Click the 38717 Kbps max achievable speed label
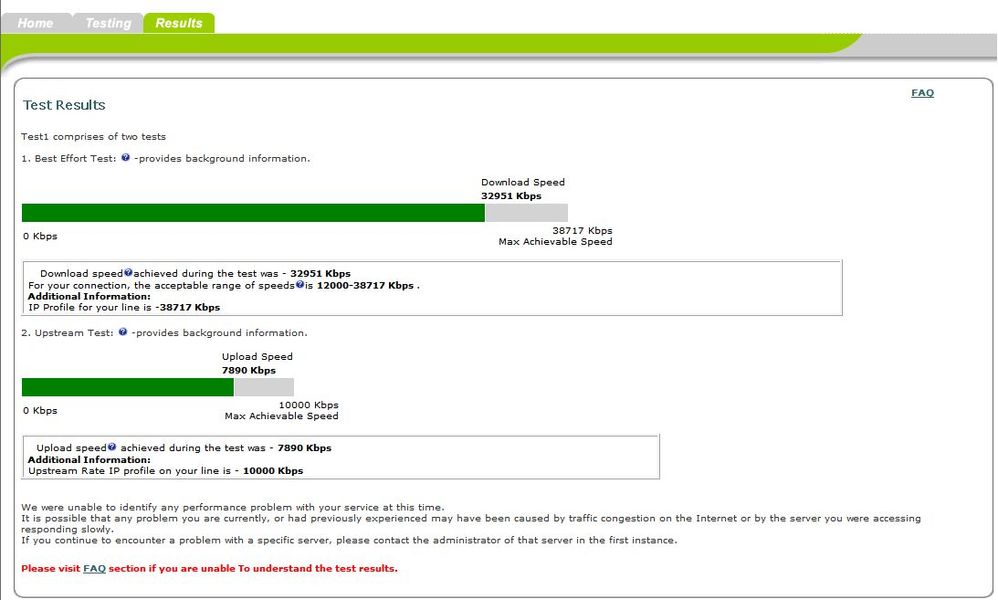This screenshot has width=998, height=600. (582, 230)
